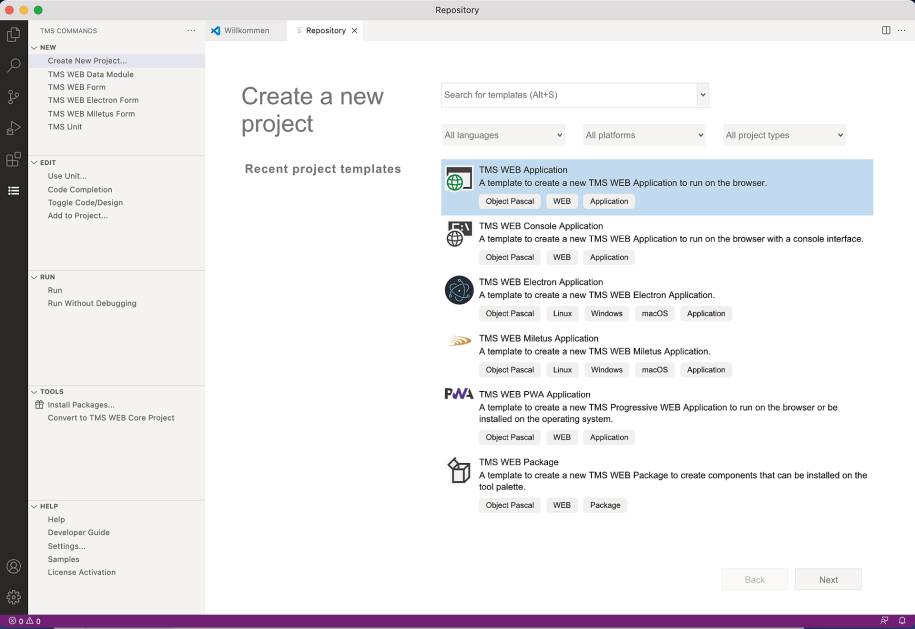Open the All project types dropdown
This screenshot has width=915, height=629.
784,135
